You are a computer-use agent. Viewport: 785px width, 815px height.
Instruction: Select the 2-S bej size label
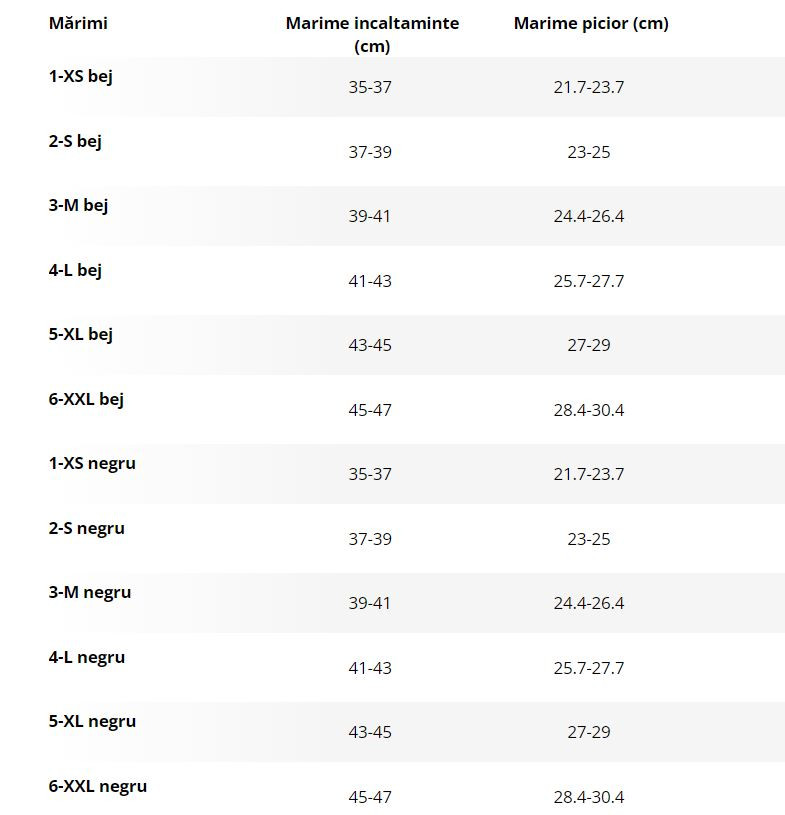[x=75, y=141]
